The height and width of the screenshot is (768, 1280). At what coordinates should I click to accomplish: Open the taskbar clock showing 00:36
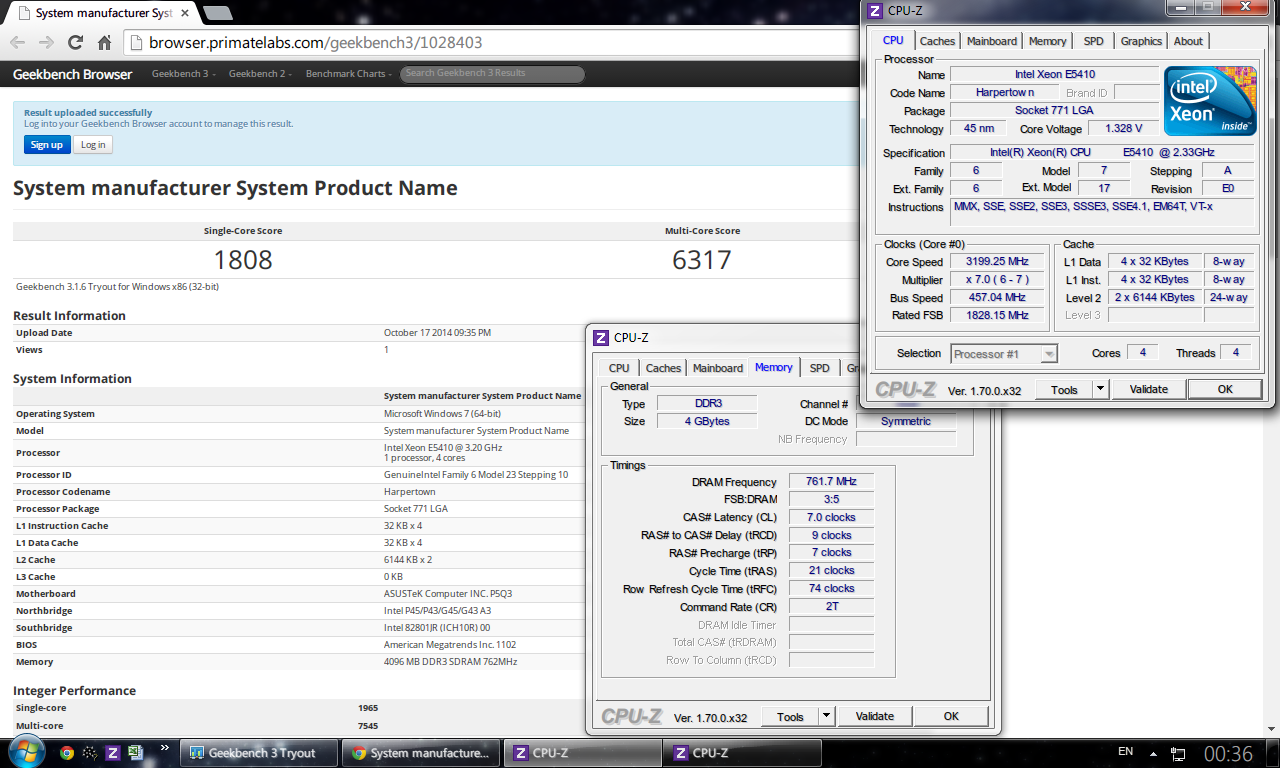point(1228,753)
